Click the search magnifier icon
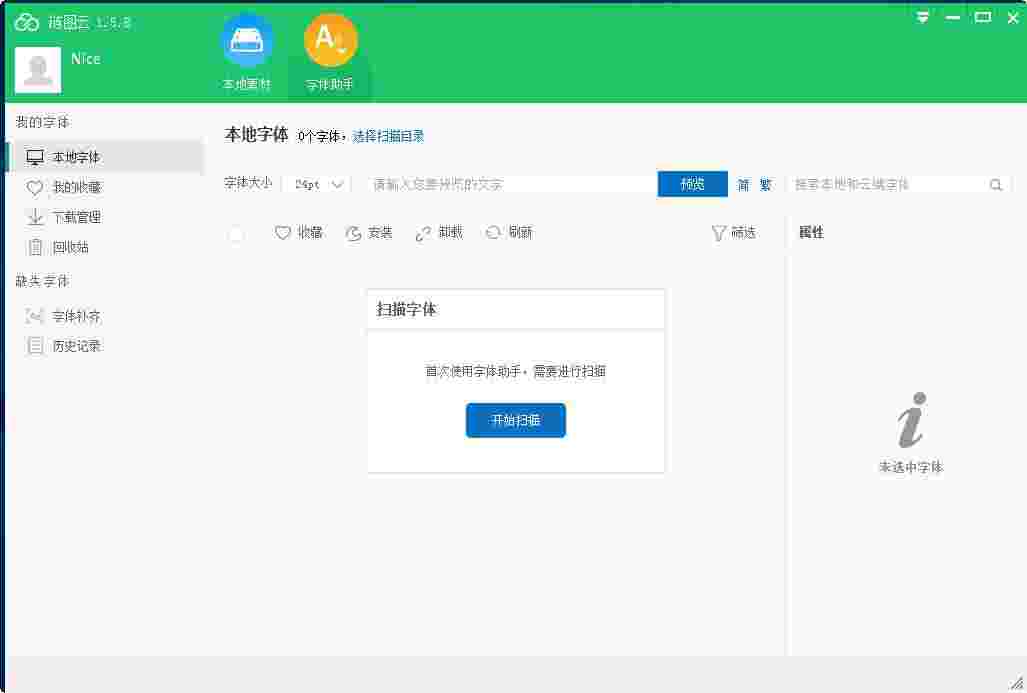1027x693 pixels. (995, 184)
